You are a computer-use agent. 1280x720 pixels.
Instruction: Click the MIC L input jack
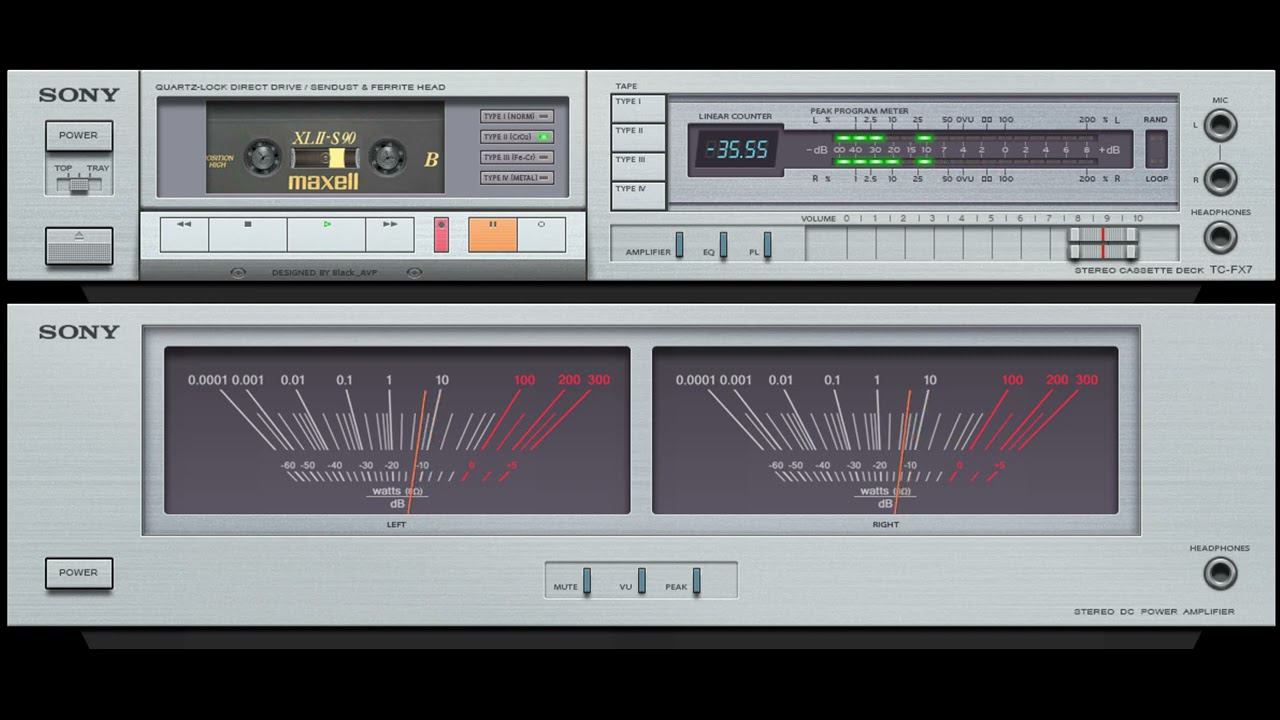pyautogui.click(x=1220, y=126)
